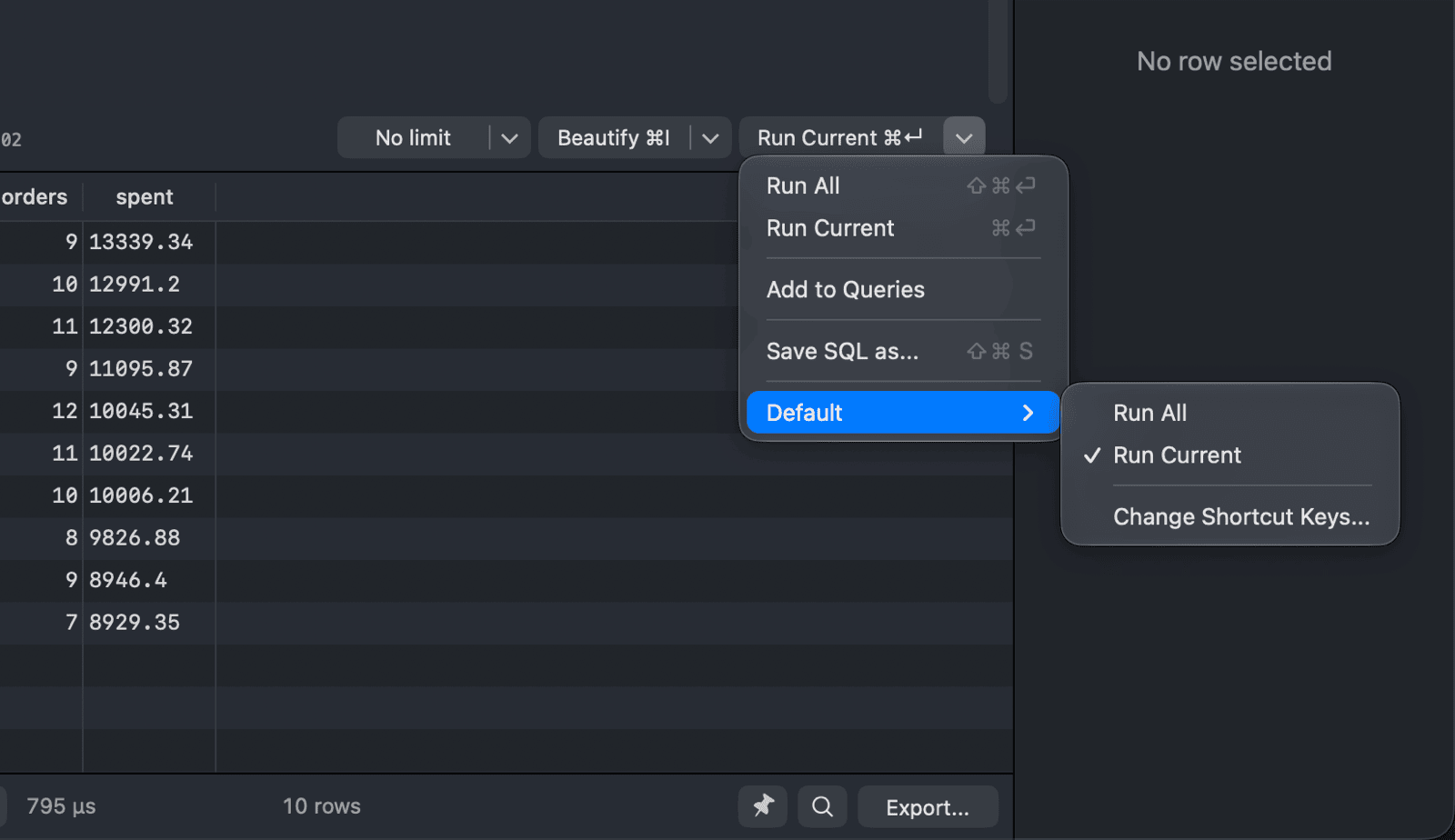
Task: Open the Beautify options chevron
Action: click(711, 138)
